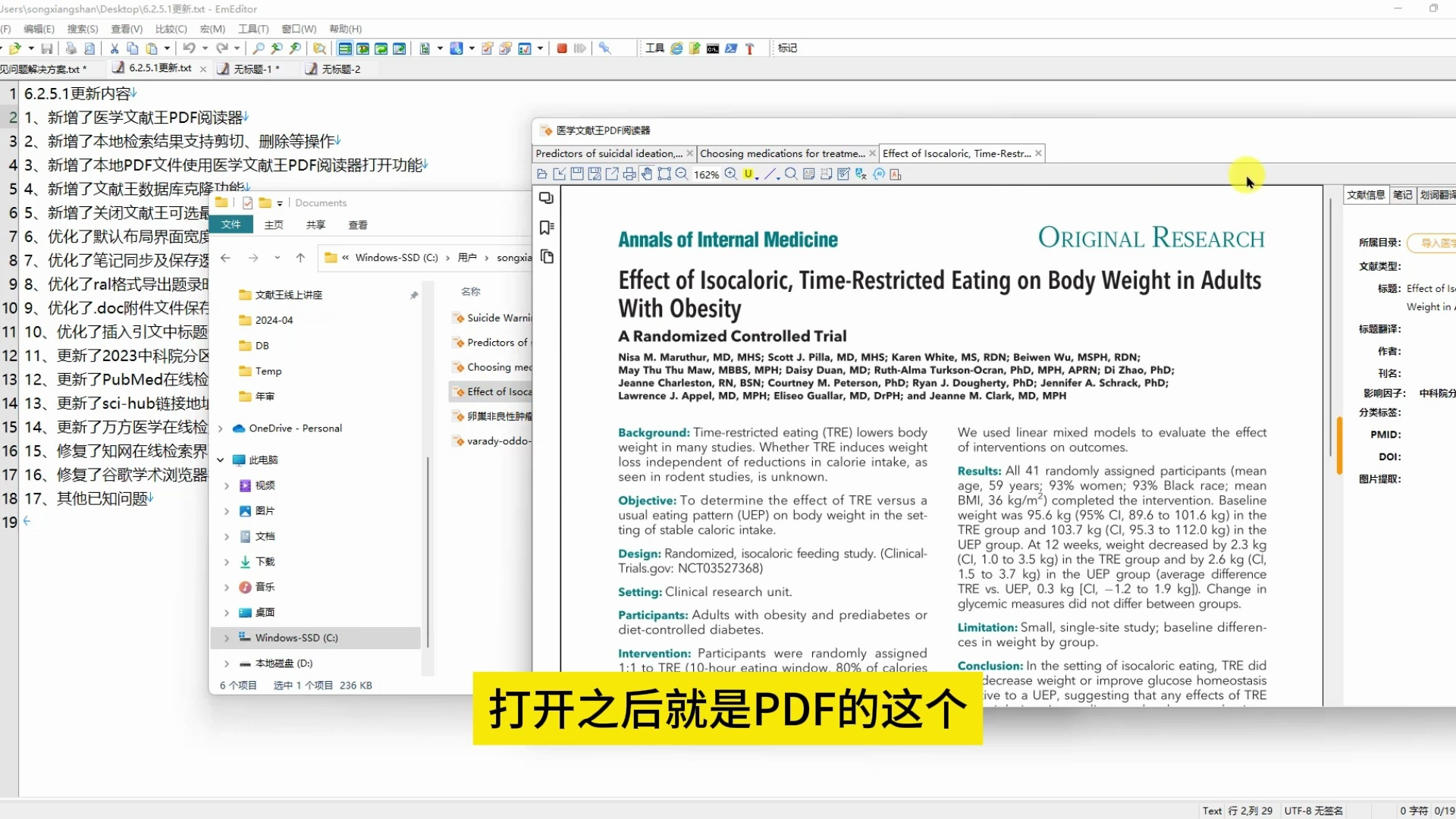This screenshot has width=1456, height=819.
Task: Click the 162% zoom level field
Action: click(x=706, y=175)
